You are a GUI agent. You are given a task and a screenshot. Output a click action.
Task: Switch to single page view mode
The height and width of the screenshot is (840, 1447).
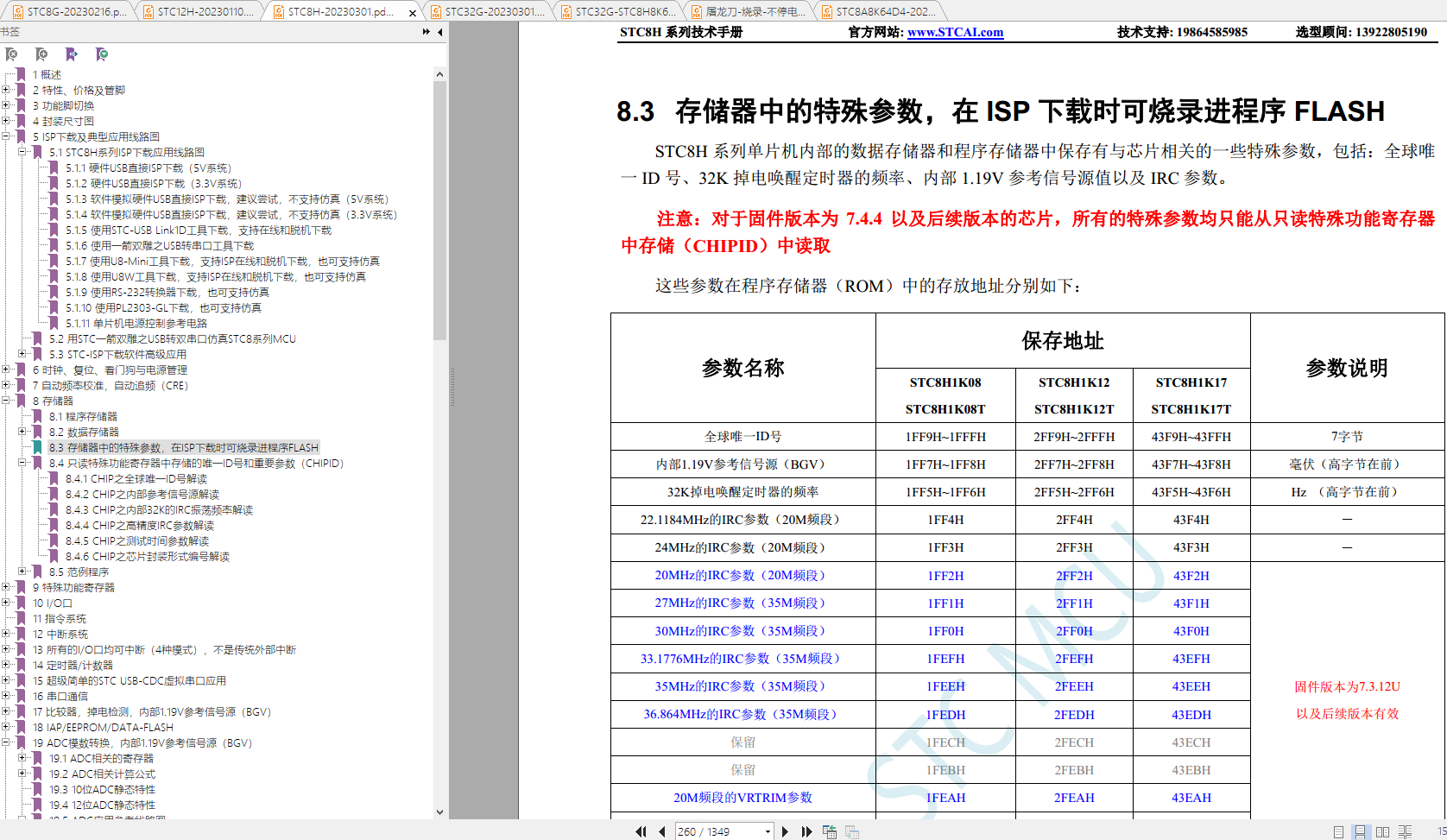[x=1338, y=831]
